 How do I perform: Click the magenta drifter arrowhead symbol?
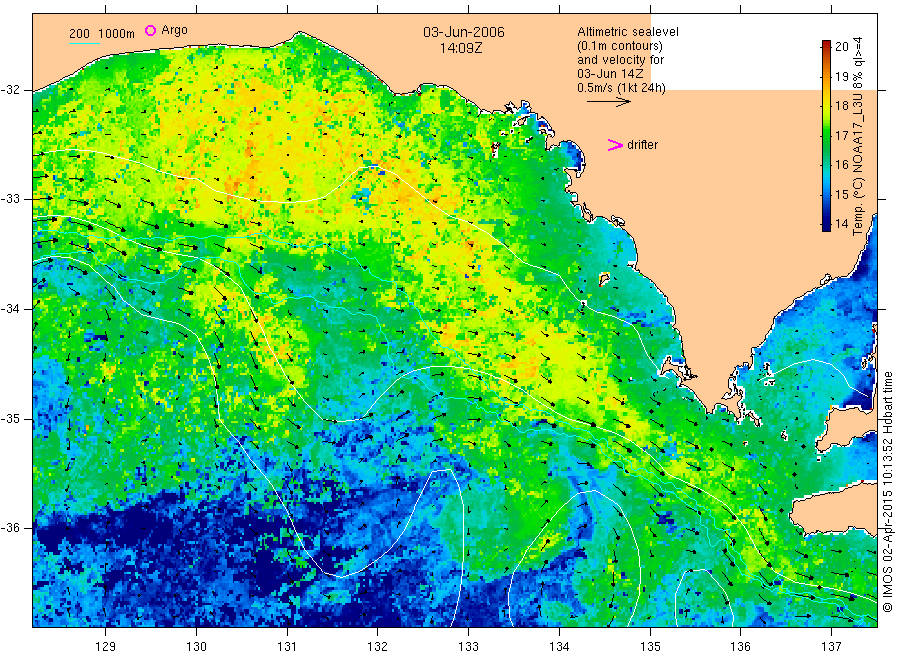pyautogui.click(x=615, y=145)
